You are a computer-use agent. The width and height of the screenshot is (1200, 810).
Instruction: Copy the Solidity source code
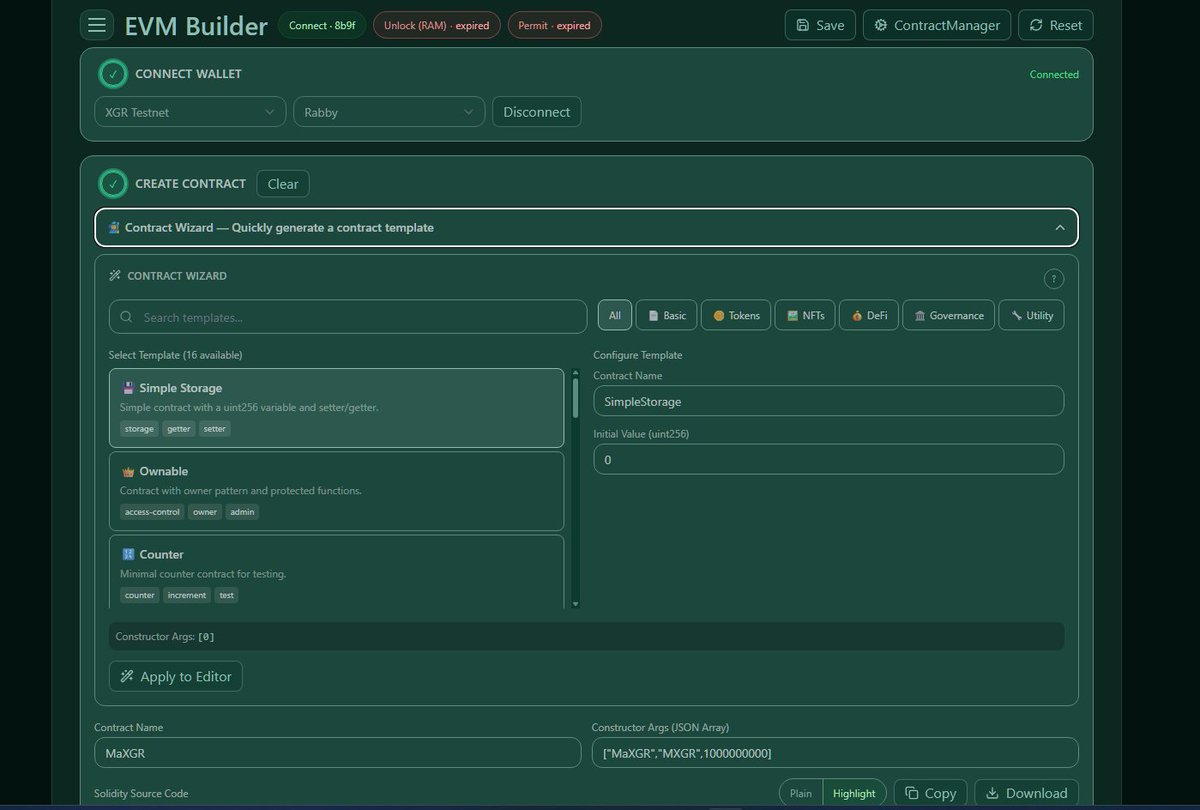[930, 793]
